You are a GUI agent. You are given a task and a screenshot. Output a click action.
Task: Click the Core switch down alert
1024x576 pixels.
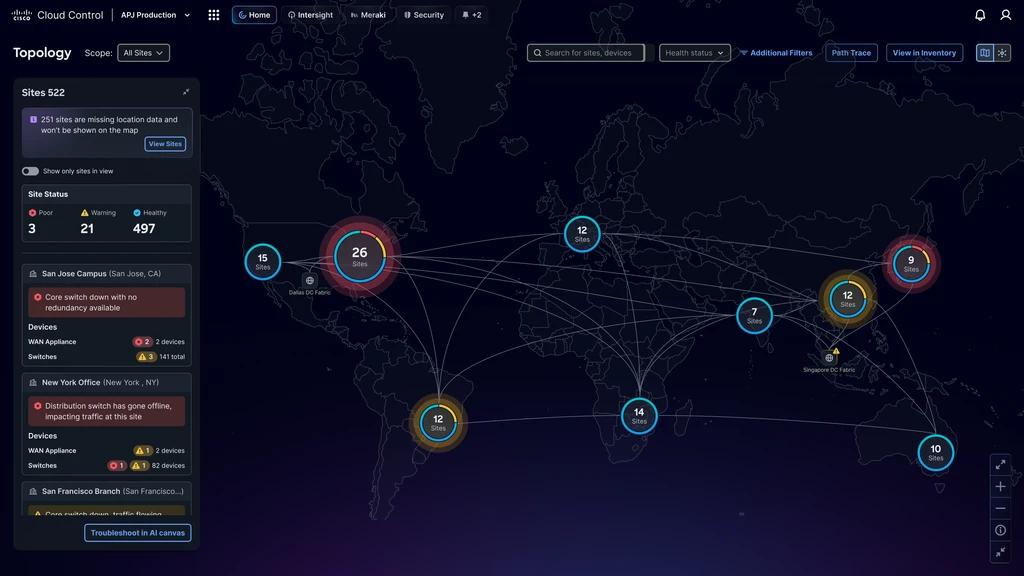click(106, 302)
